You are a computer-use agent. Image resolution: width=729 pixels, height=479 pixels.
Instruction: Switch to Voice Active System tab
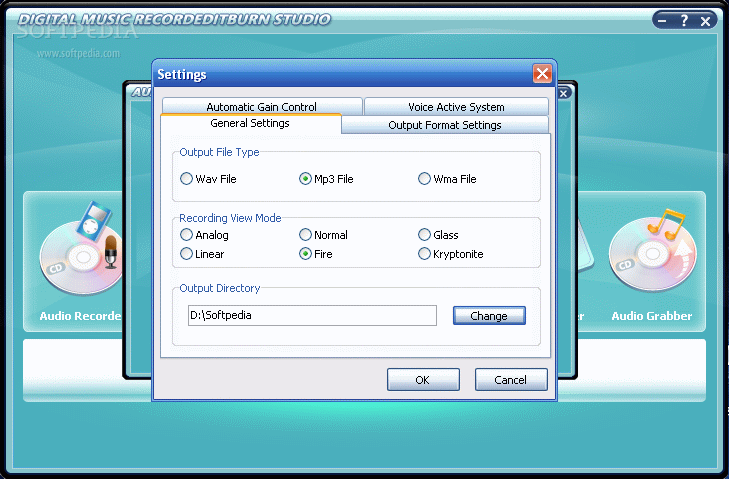[456, 106]
